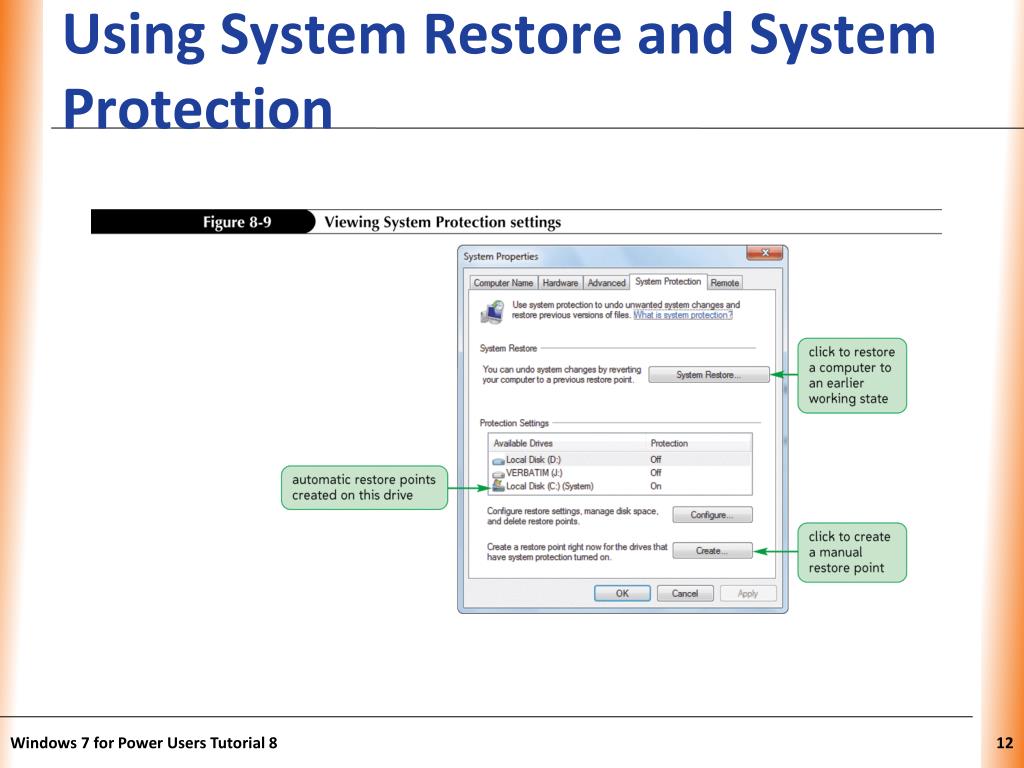The height and width of the screenshot is (768, 1024).
Task: Click the 'System Restore' group label
Action: [x=508, y=349]
